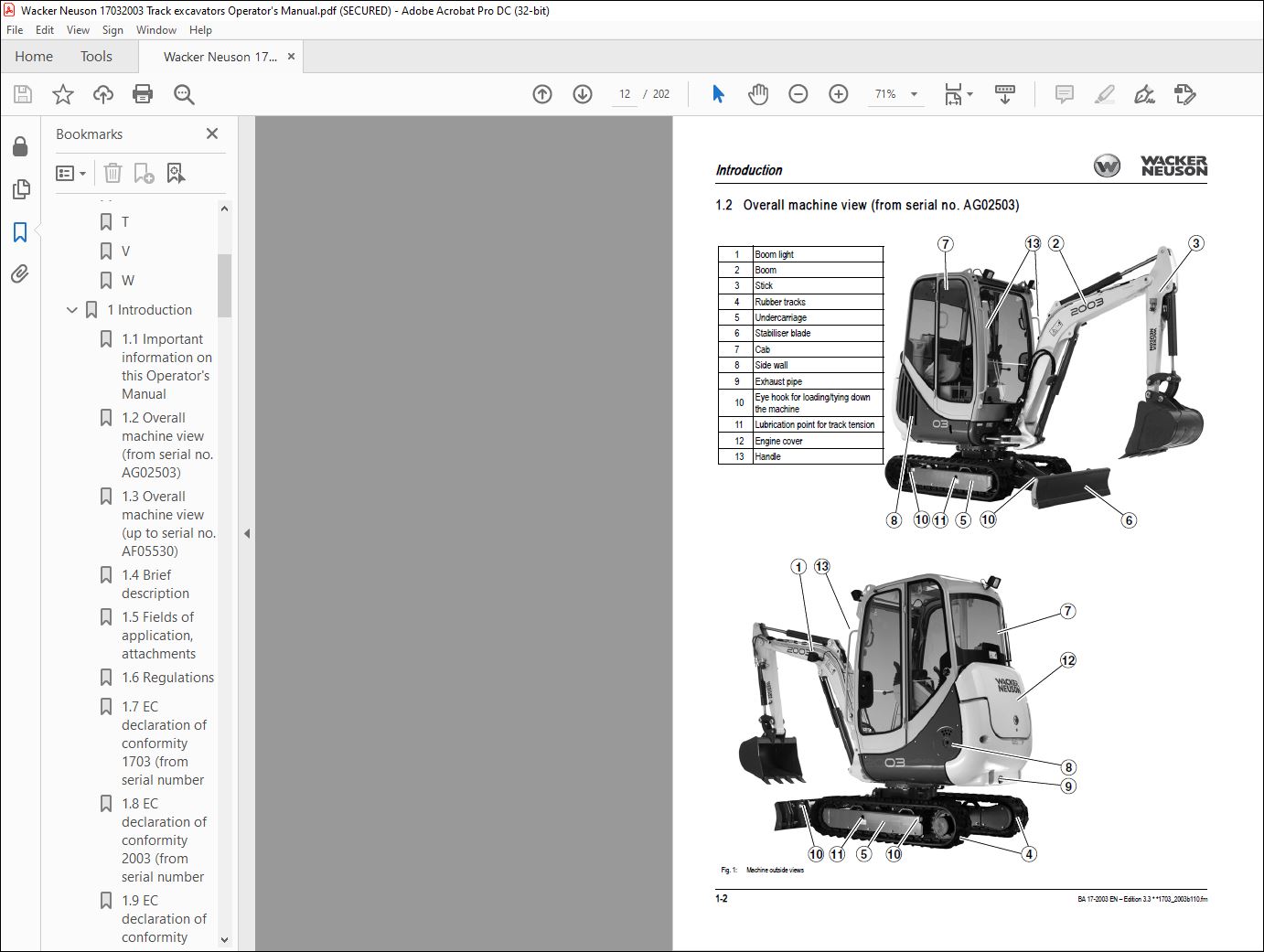This screenshot has height=952, width=1264.
Task: Open bookmark V
Action: coord(125,251)
